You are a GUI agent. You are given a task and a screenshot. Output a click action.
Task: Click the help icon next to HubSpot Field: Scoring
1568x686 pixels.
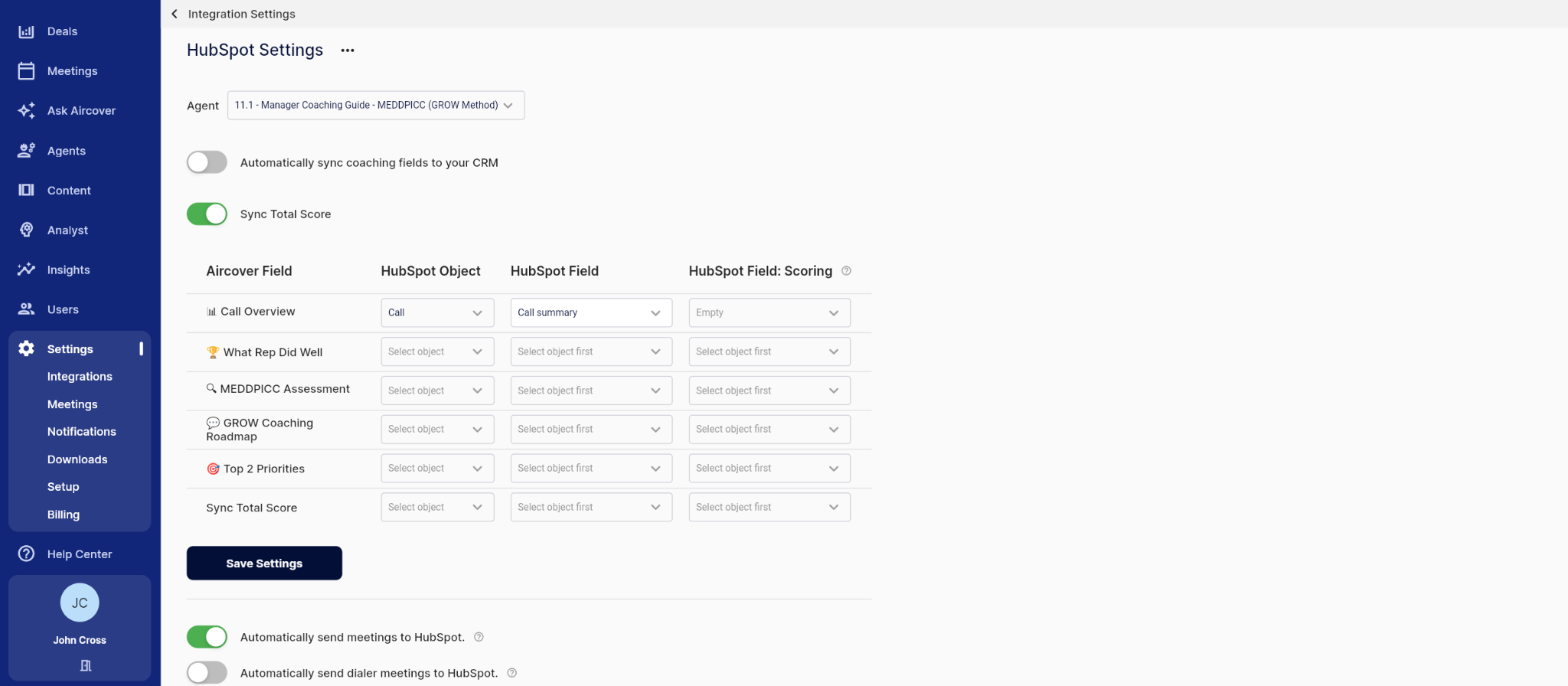tap(846, 271)
